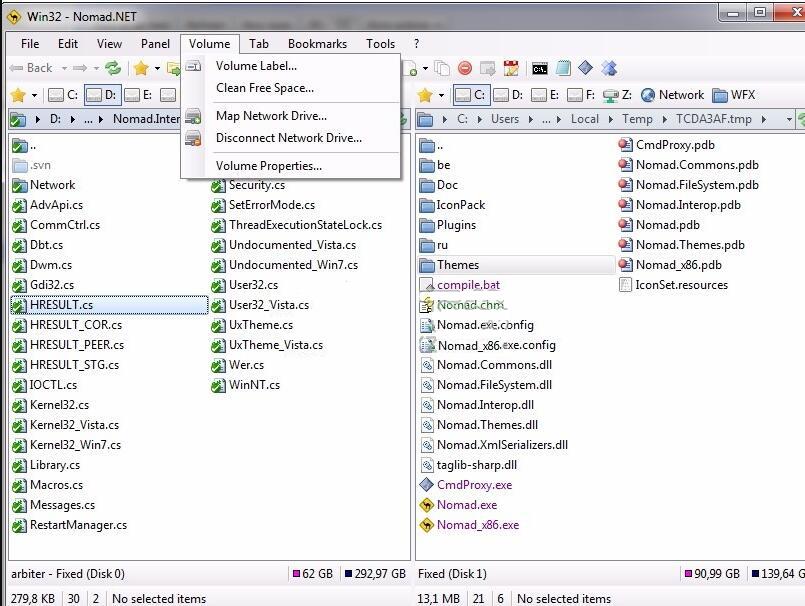Click the red Delete icon in toolbar

[465, 68]
